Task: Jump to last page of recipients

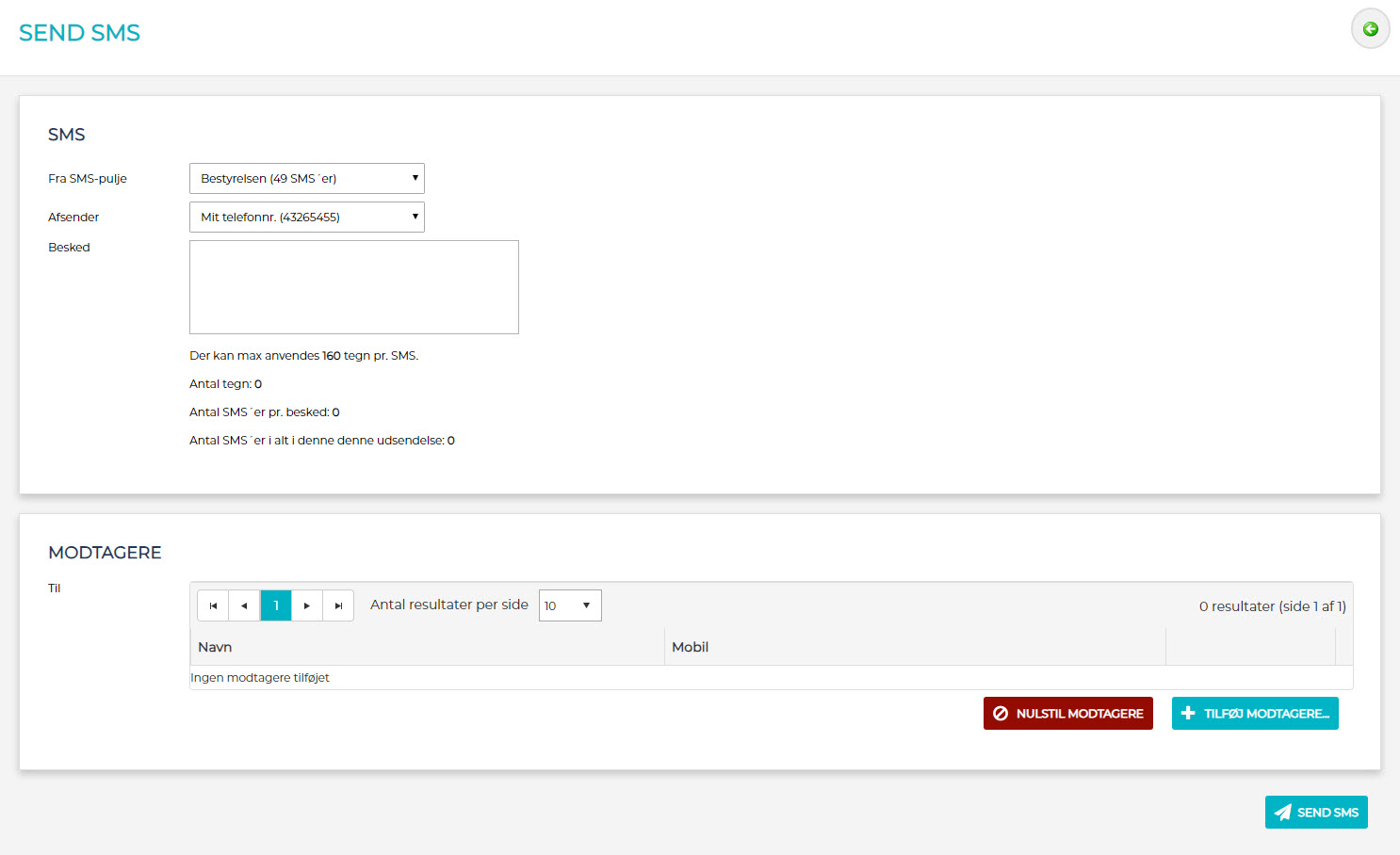Action: click(x=338, y=605)
